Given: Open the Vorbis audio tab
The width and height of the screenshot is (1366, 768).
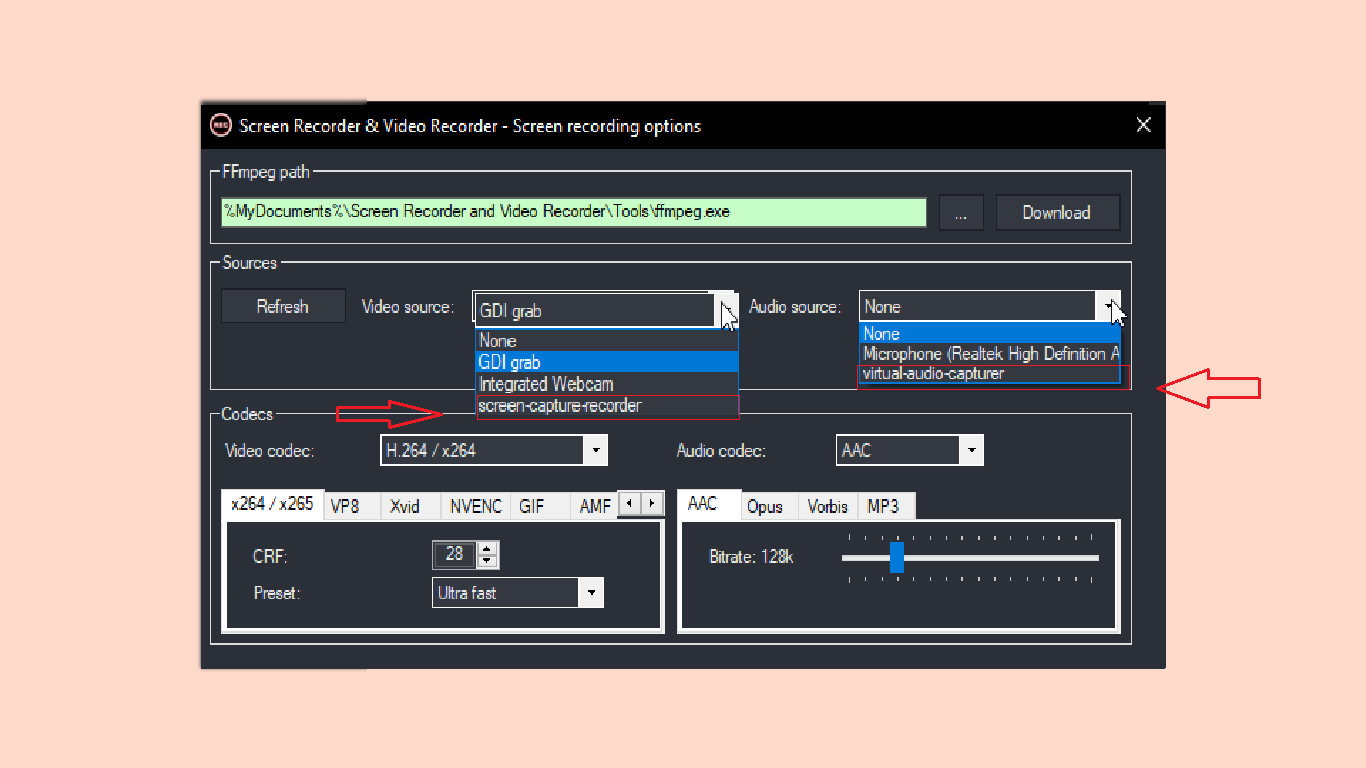Looking at the screenshot, I should 828,507.
